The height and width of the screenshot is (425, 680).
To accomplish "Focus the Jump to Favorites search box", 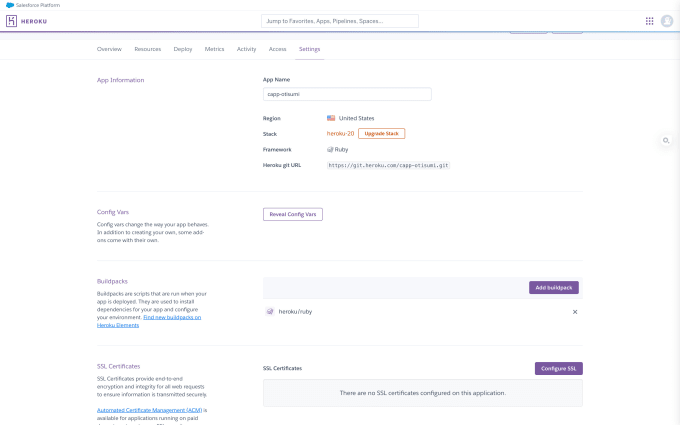I will point(340,21).
